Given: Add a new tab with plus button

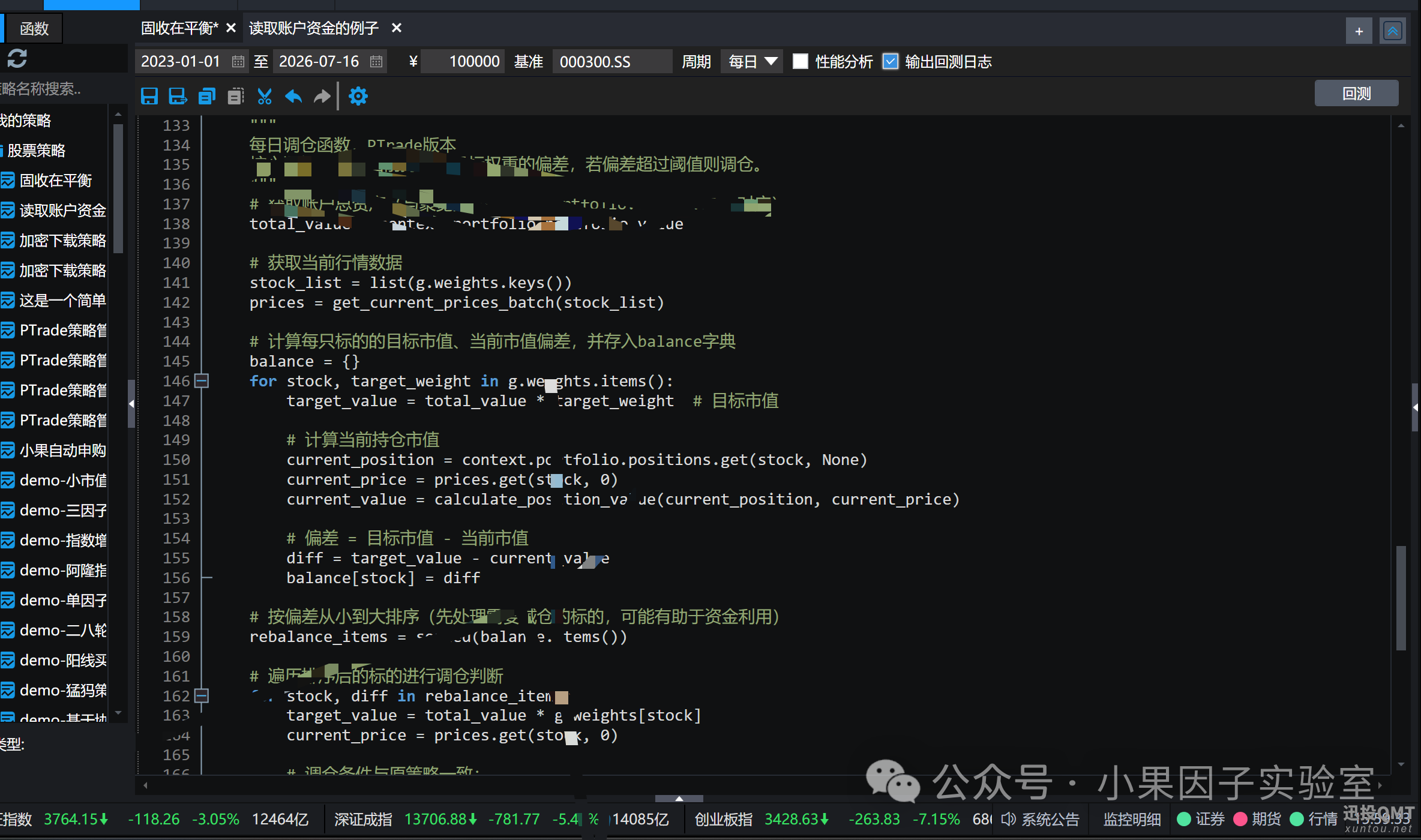Looking at the screenshot, I should [x=1359, y=31].
